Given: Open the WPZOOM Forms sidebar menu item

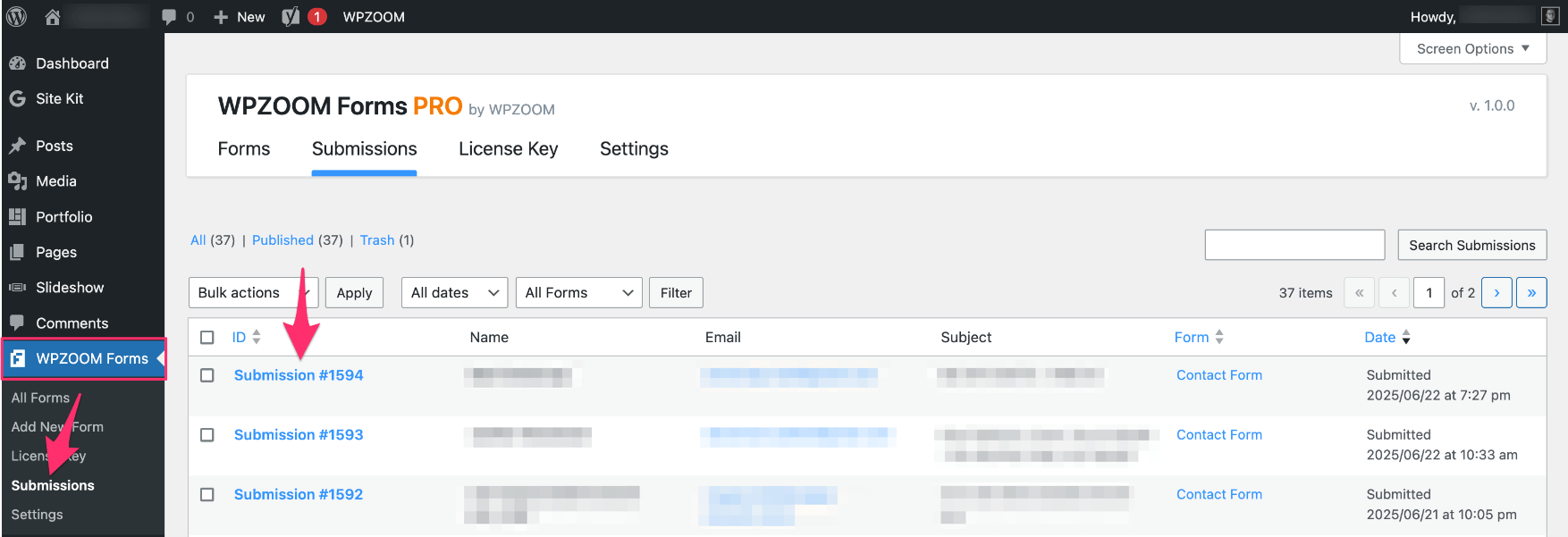Looking at the screenshot, I should (x=83, y=358).
